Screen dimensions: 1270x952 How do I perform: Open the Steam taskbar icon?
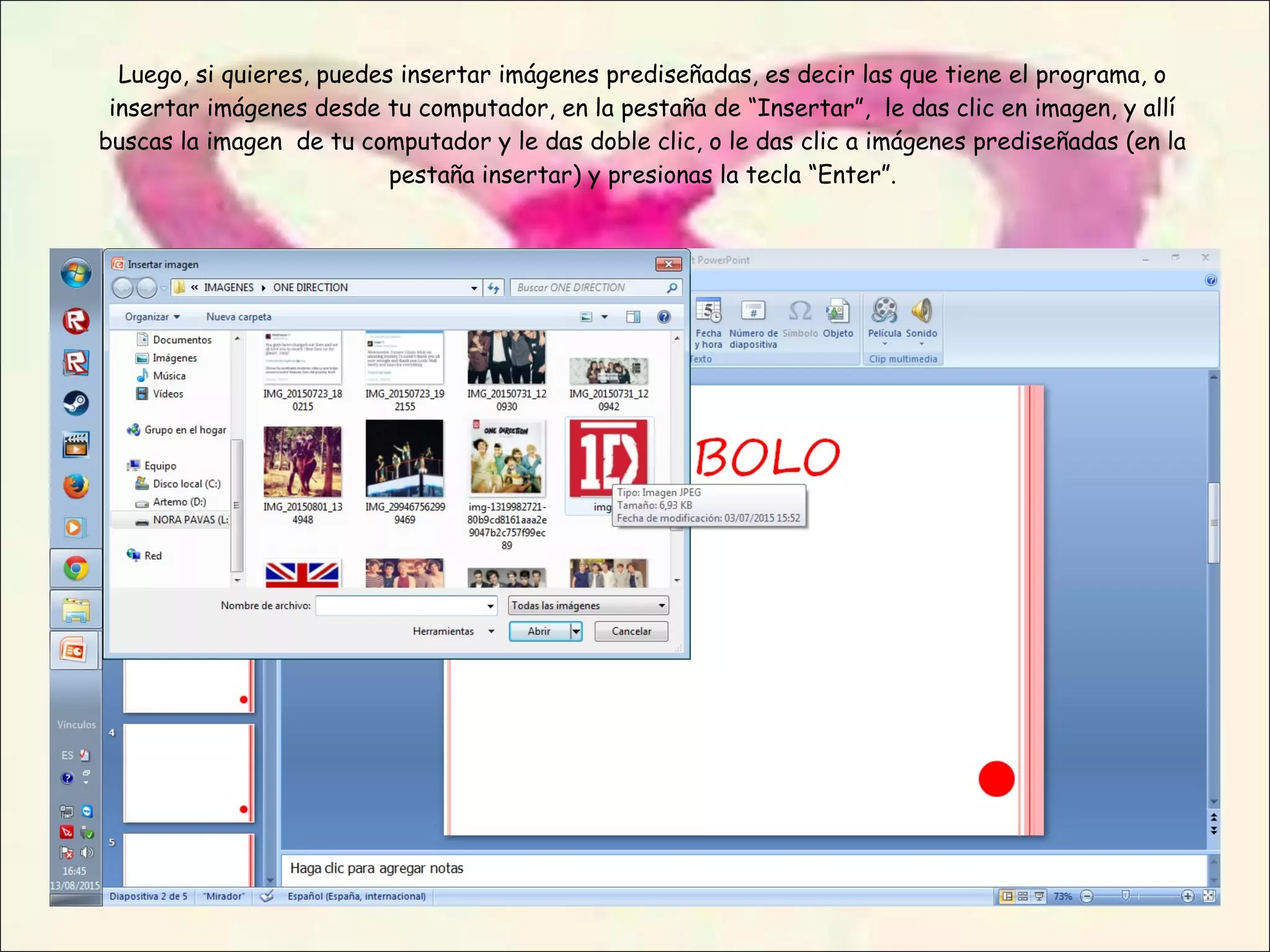(x=76, y=403)
